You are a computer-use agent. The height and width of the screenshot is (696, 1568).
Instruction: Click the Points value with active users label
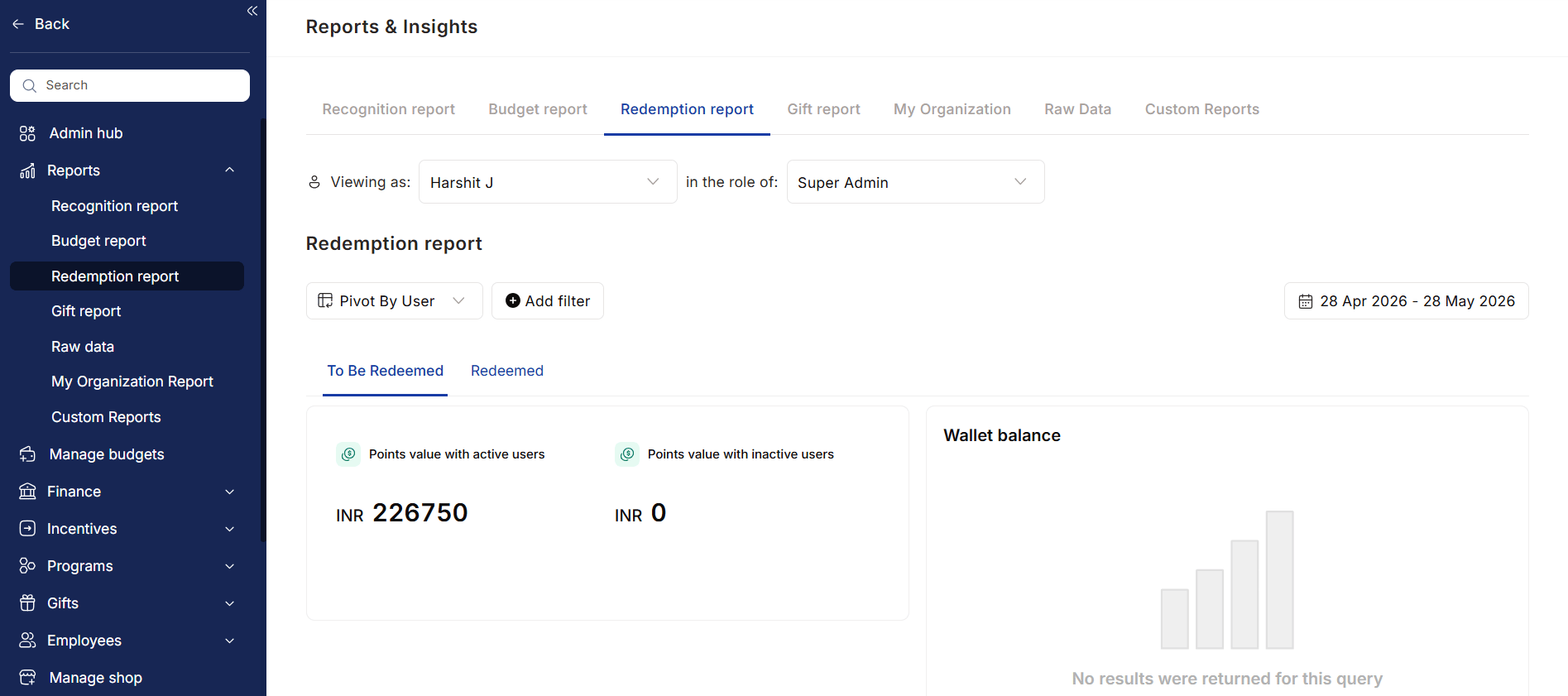pyautogui.click(x=457, y=454)
